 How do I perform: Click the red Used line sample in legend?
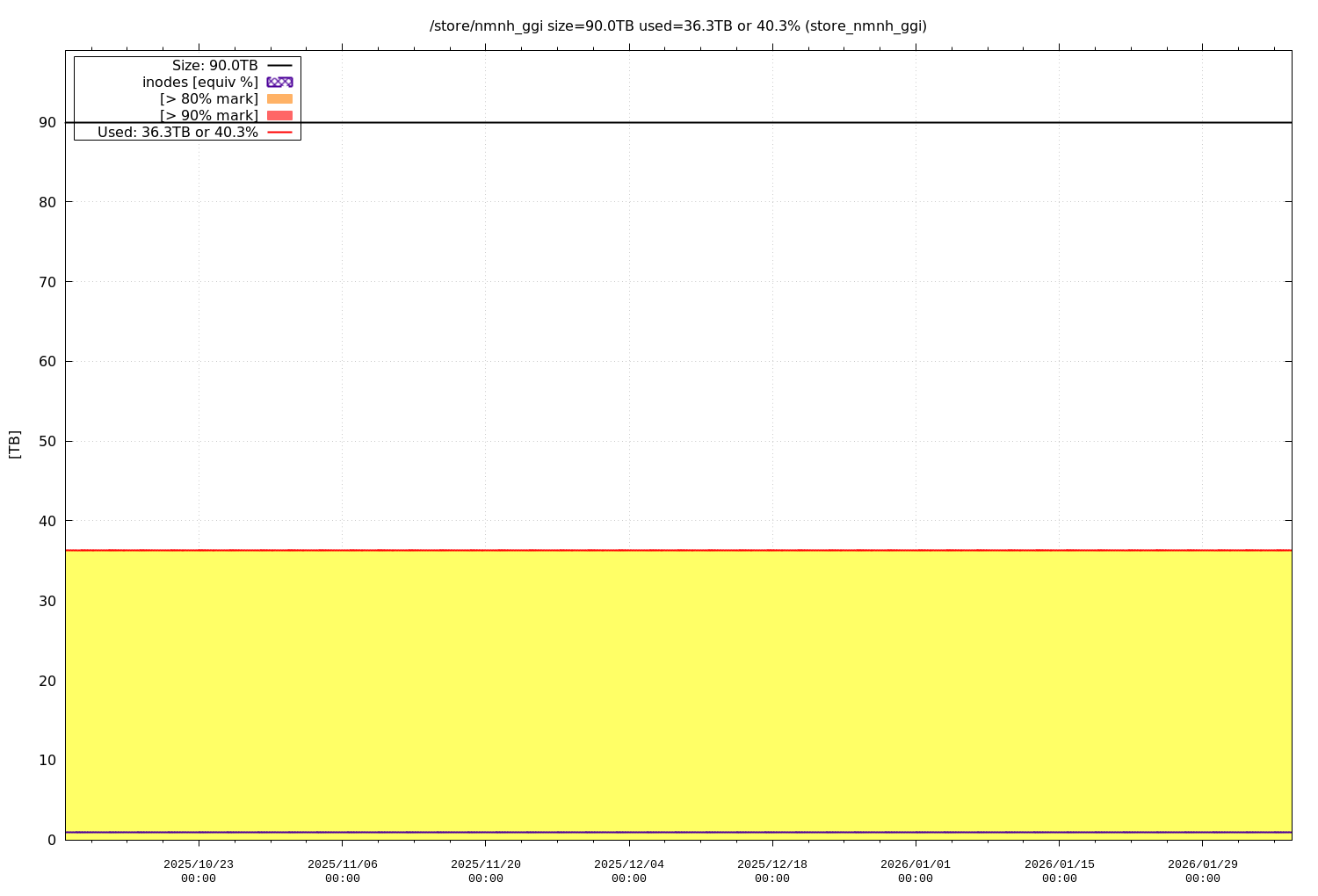point(279,133)
